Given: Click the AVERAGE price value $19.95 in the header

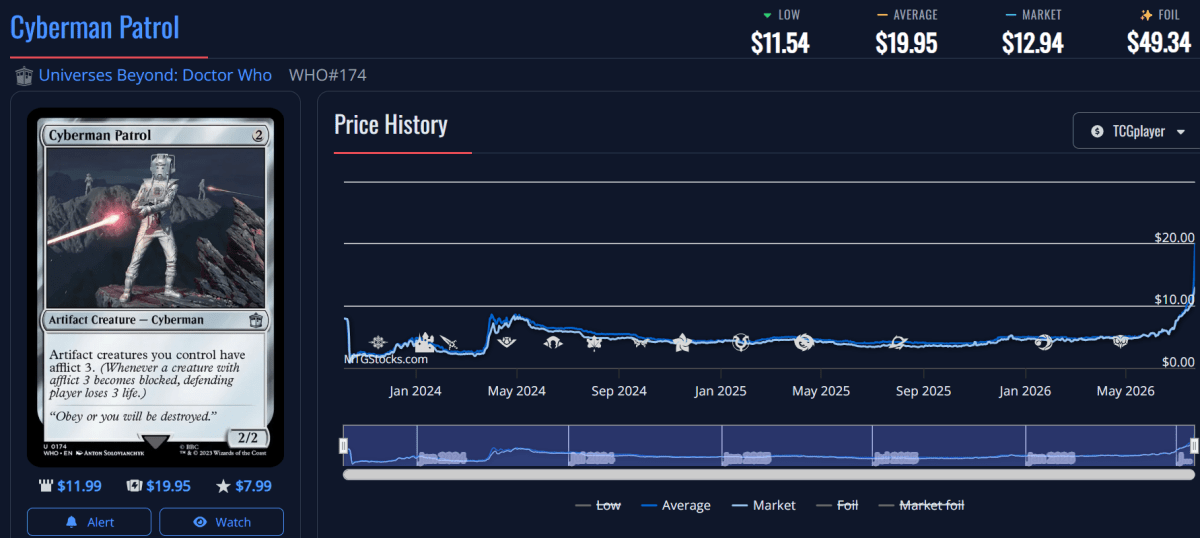Looking at the screenshot, I should point(906,42).
